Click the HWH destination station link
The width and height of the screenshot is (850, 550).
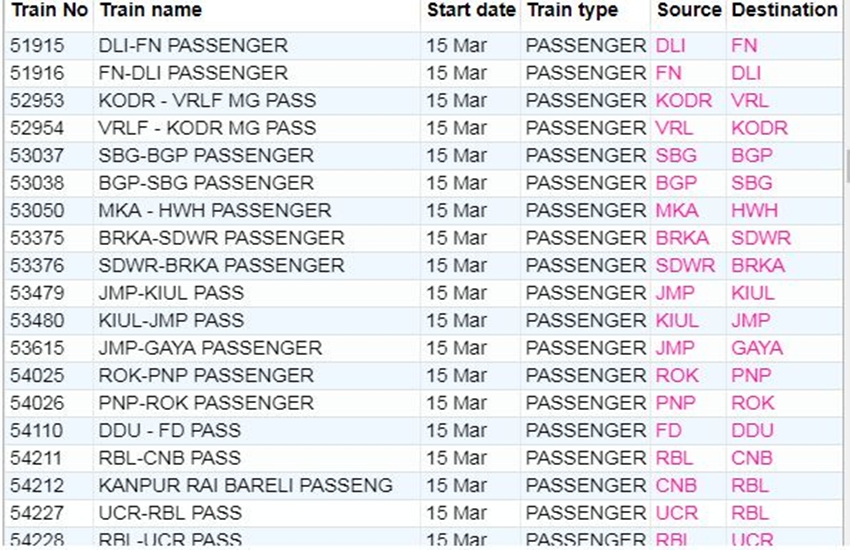tap(754, 211)
